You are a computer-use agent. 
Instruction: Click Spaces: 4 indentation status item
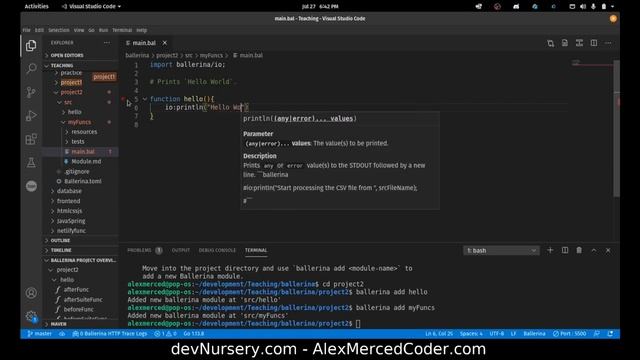coord(471,333)
